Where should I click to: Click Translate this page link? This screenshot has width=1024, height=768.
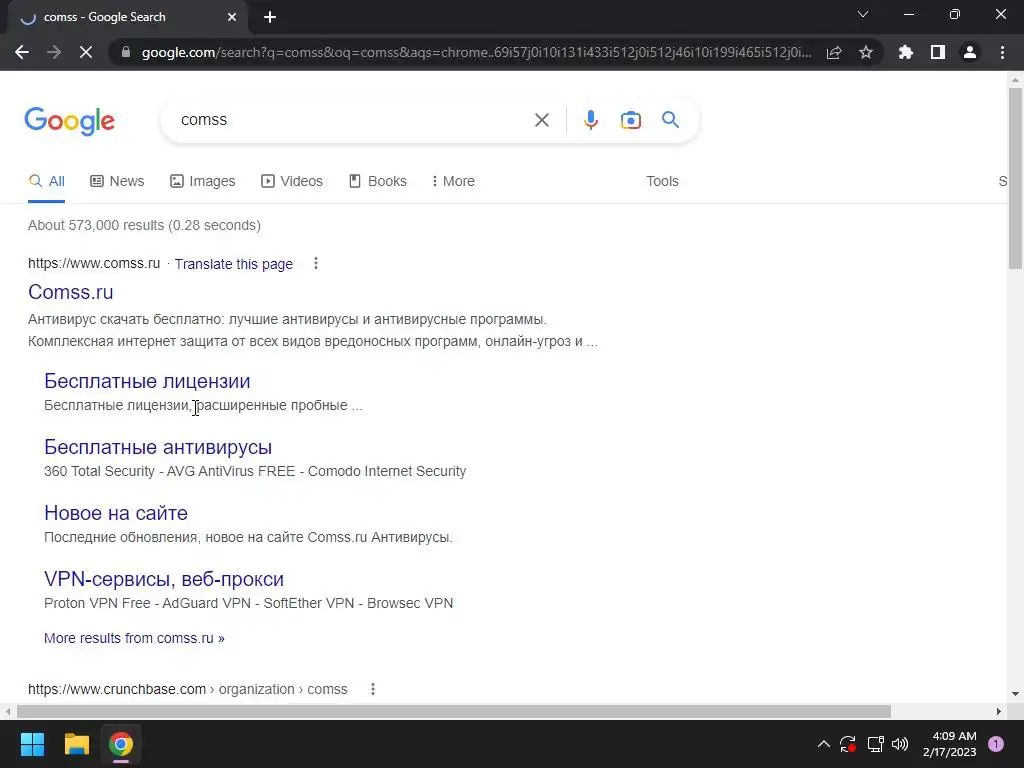tap(233, 264)
